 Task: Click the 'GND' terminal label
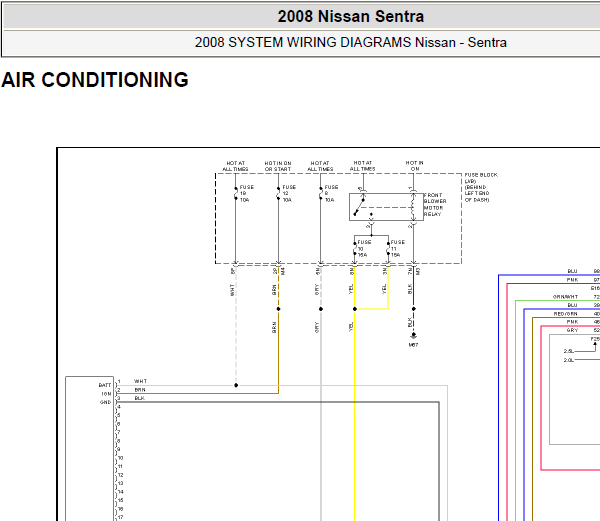(105, 402)
